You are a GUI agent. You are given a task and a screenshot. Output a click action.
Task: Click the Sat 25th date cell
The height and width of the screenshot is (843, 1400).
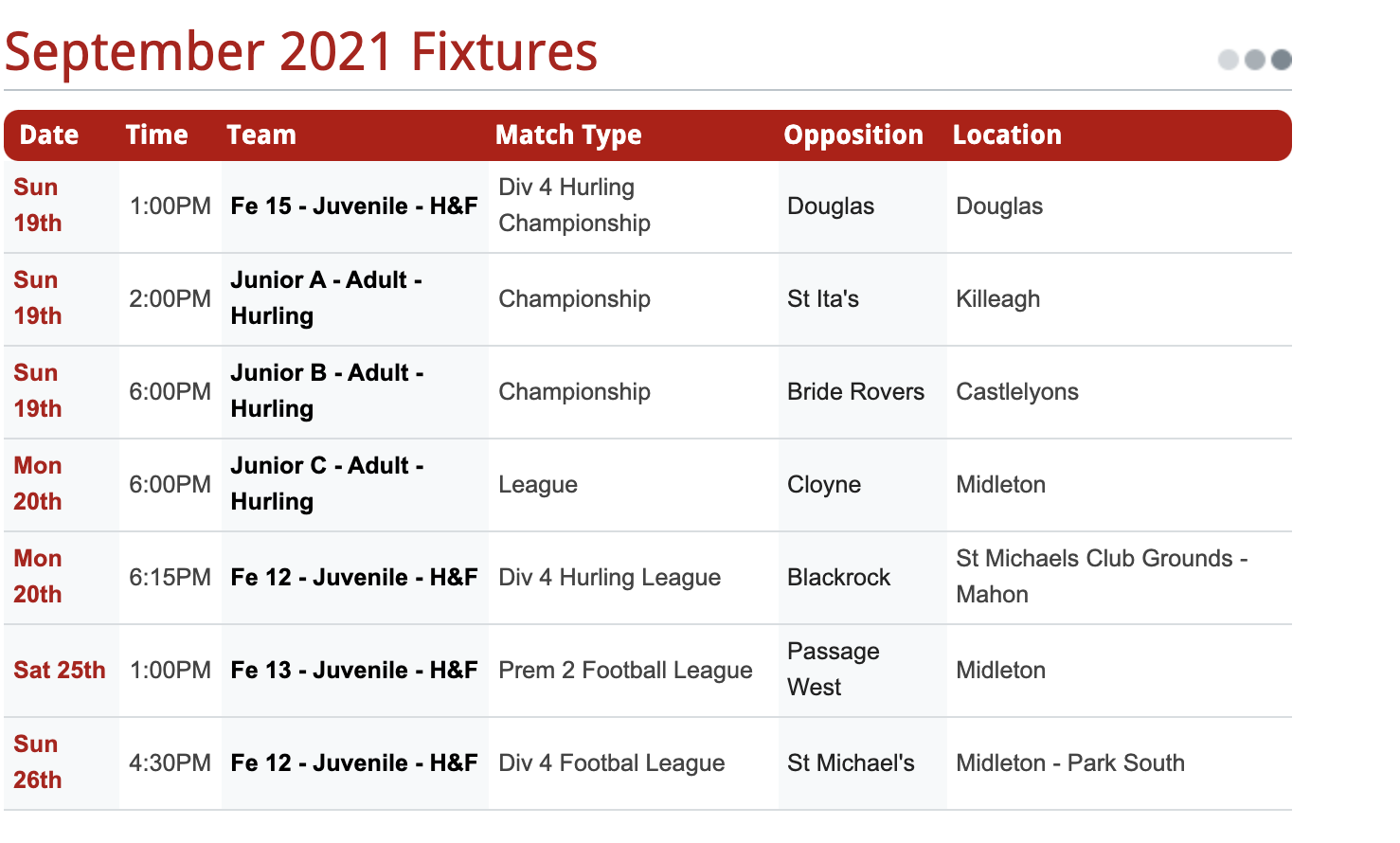(x=60, y=670)
